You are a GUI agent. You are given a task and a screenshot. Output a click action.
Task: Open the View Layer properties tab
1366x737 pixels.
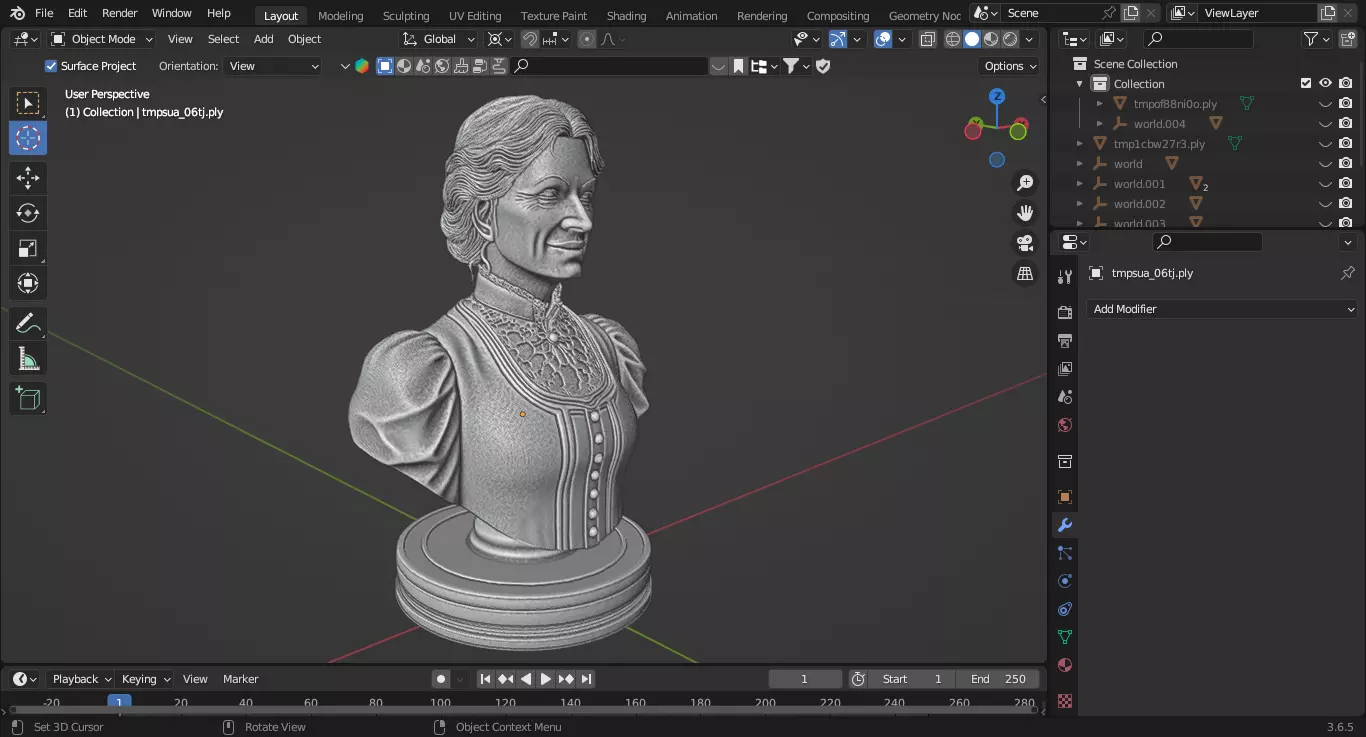1065,369
